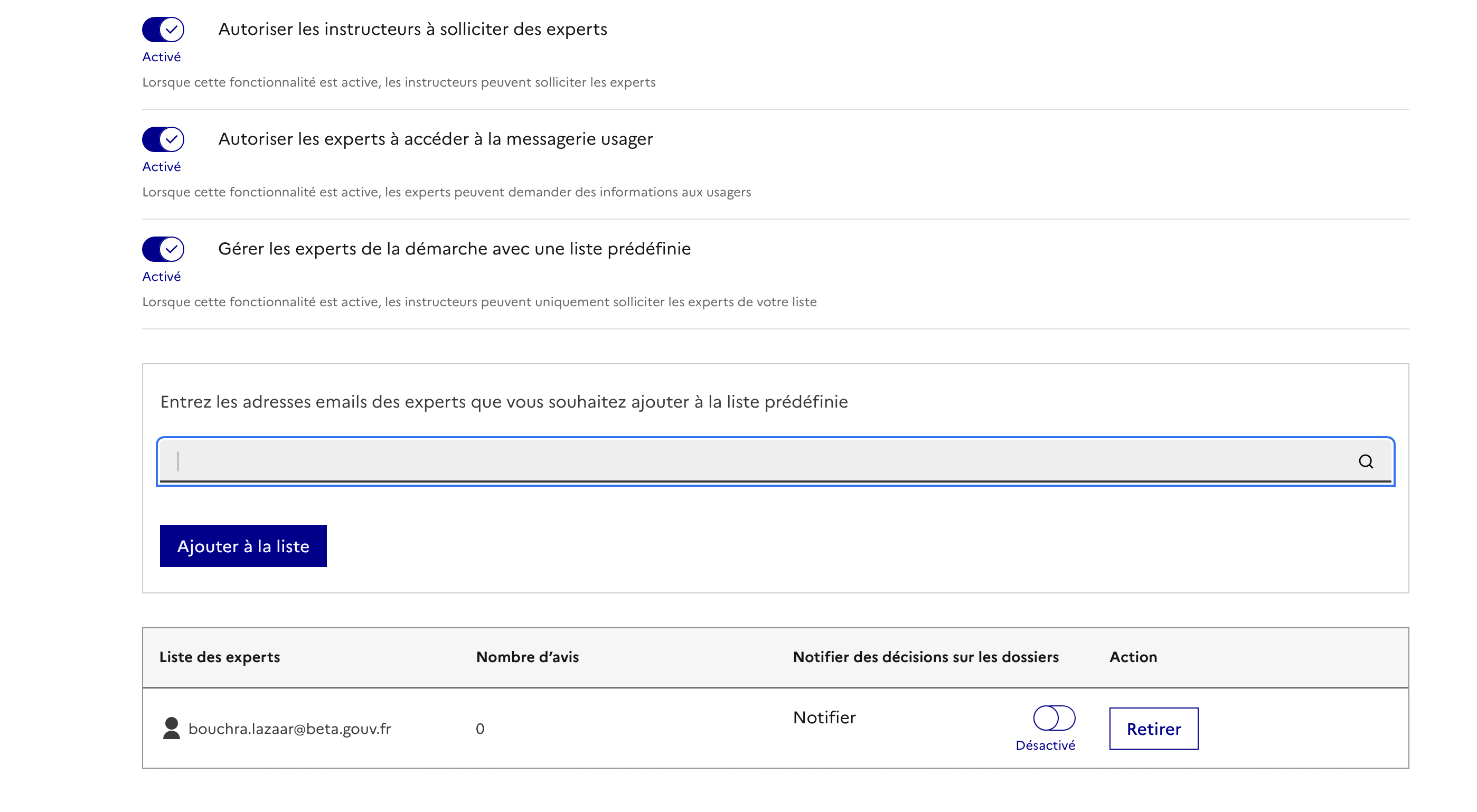
Task: Disable instructors soliciting experts toggle
Action: (163, 29)
